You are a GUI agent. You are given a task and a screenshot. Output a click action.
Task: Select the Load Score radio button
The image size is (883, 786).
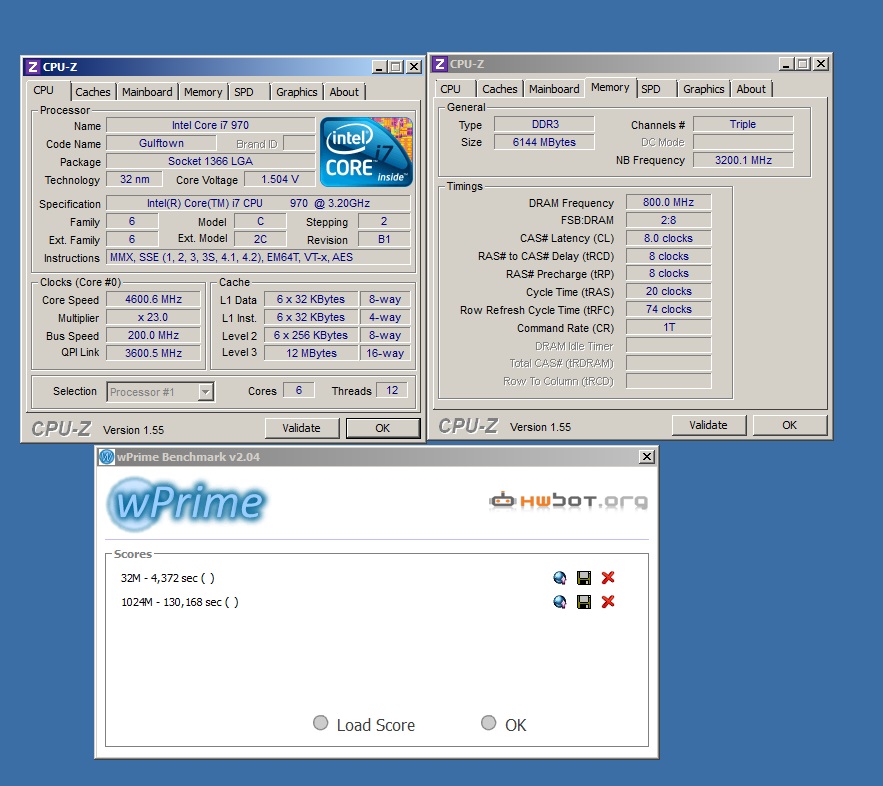(x=321, y=723)
